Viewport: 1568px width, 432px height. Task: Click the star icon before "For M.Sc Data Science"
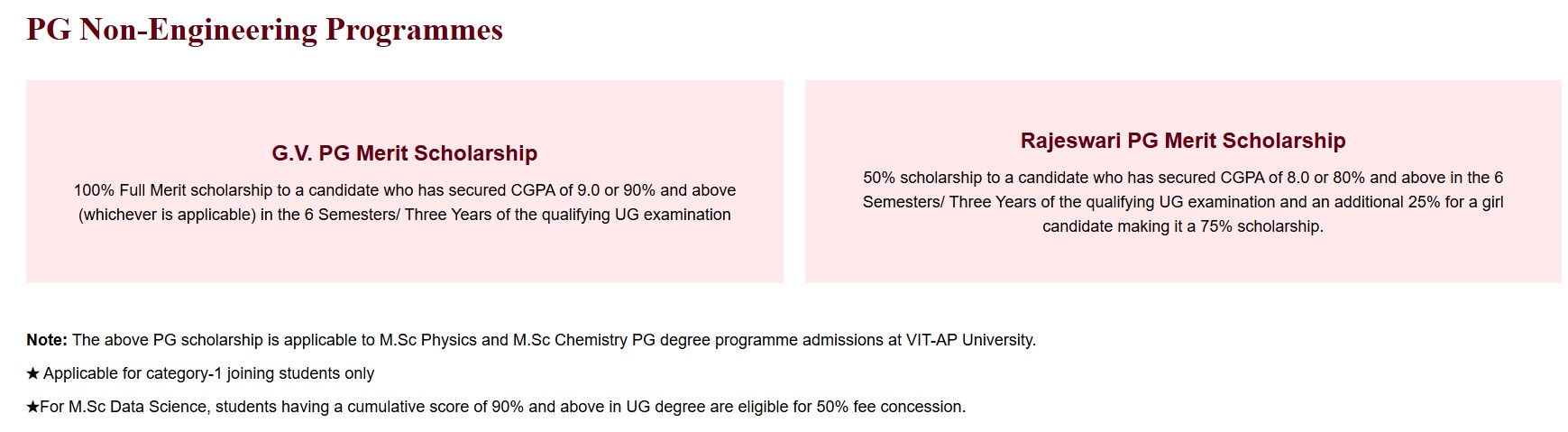point(32,407)
